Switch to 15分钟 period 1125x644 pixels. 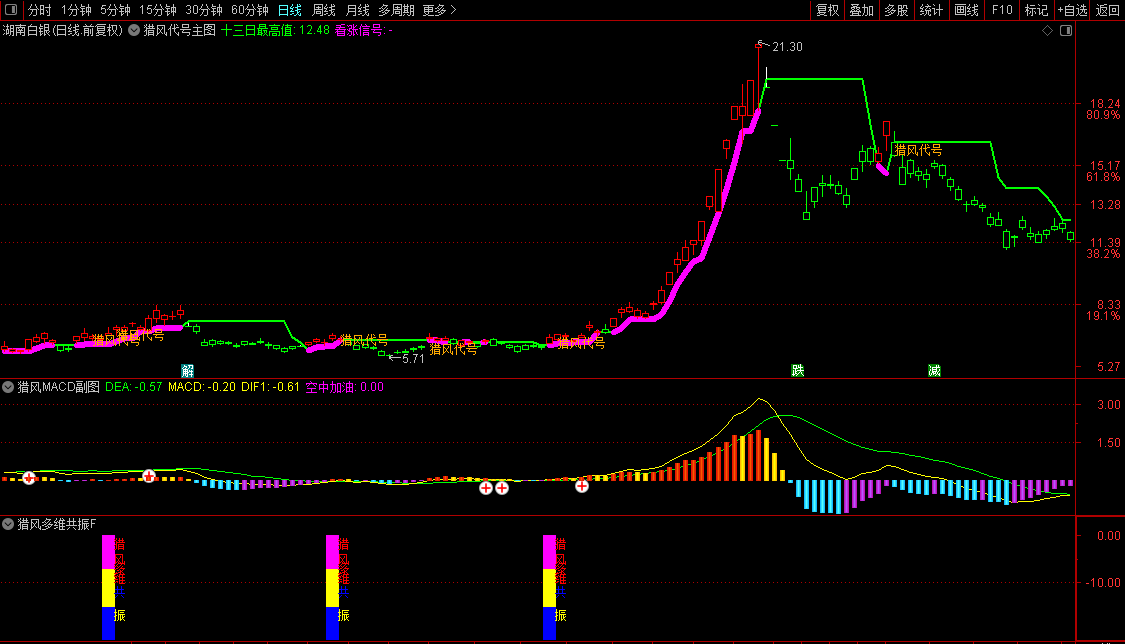158,10
